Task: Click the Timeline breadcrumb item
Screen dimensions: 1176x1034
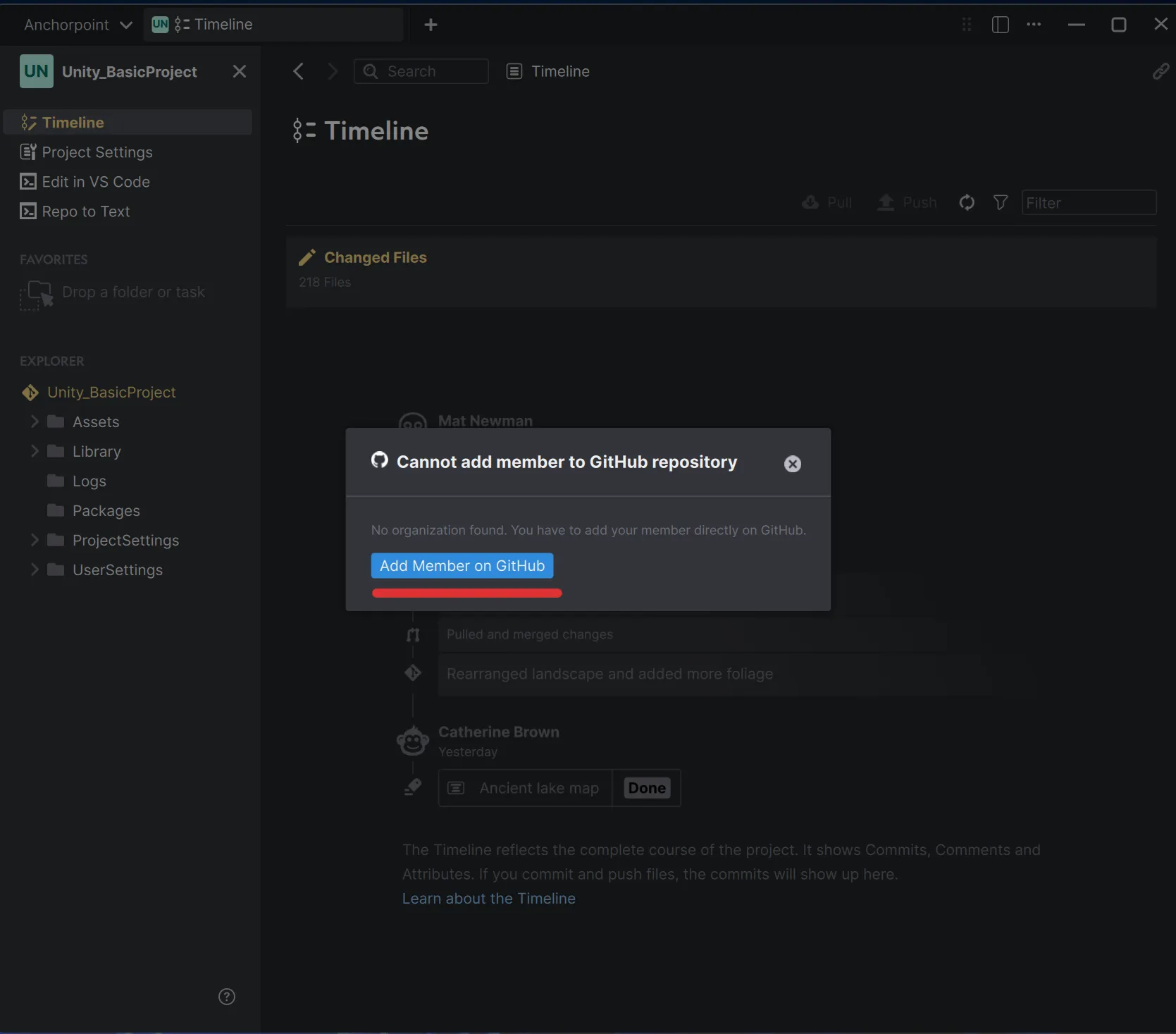Action: point(560,70)
